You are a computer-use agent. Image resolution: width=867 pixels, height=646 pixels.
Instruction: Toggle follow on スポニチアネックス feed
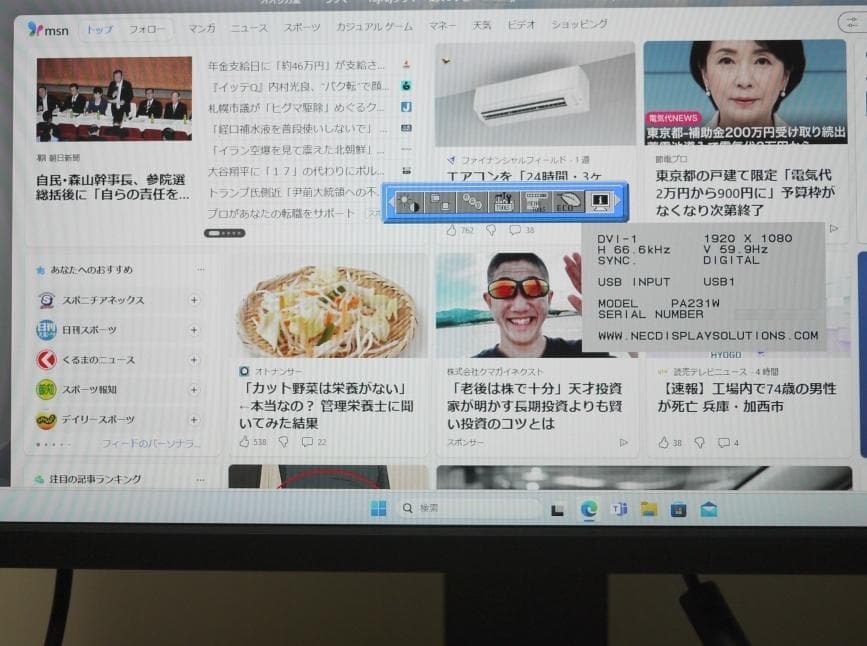[x=194, y=300]
